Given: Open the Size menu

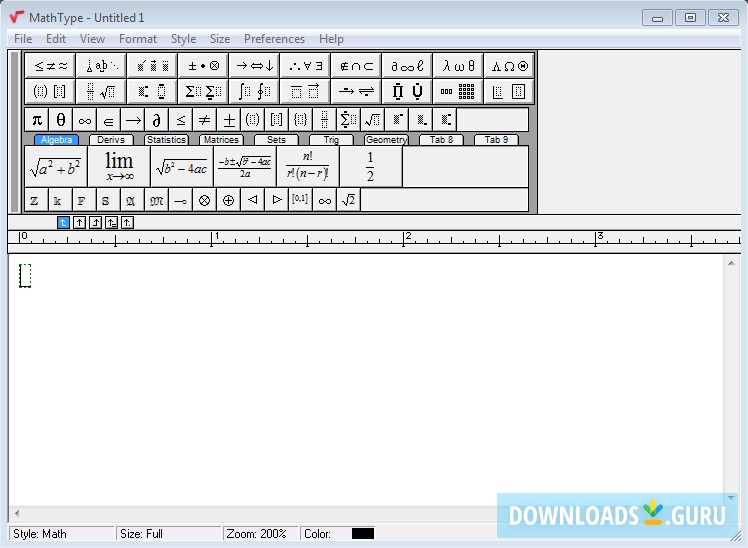Looking at the screenshot, I should (x=220, y=39).
